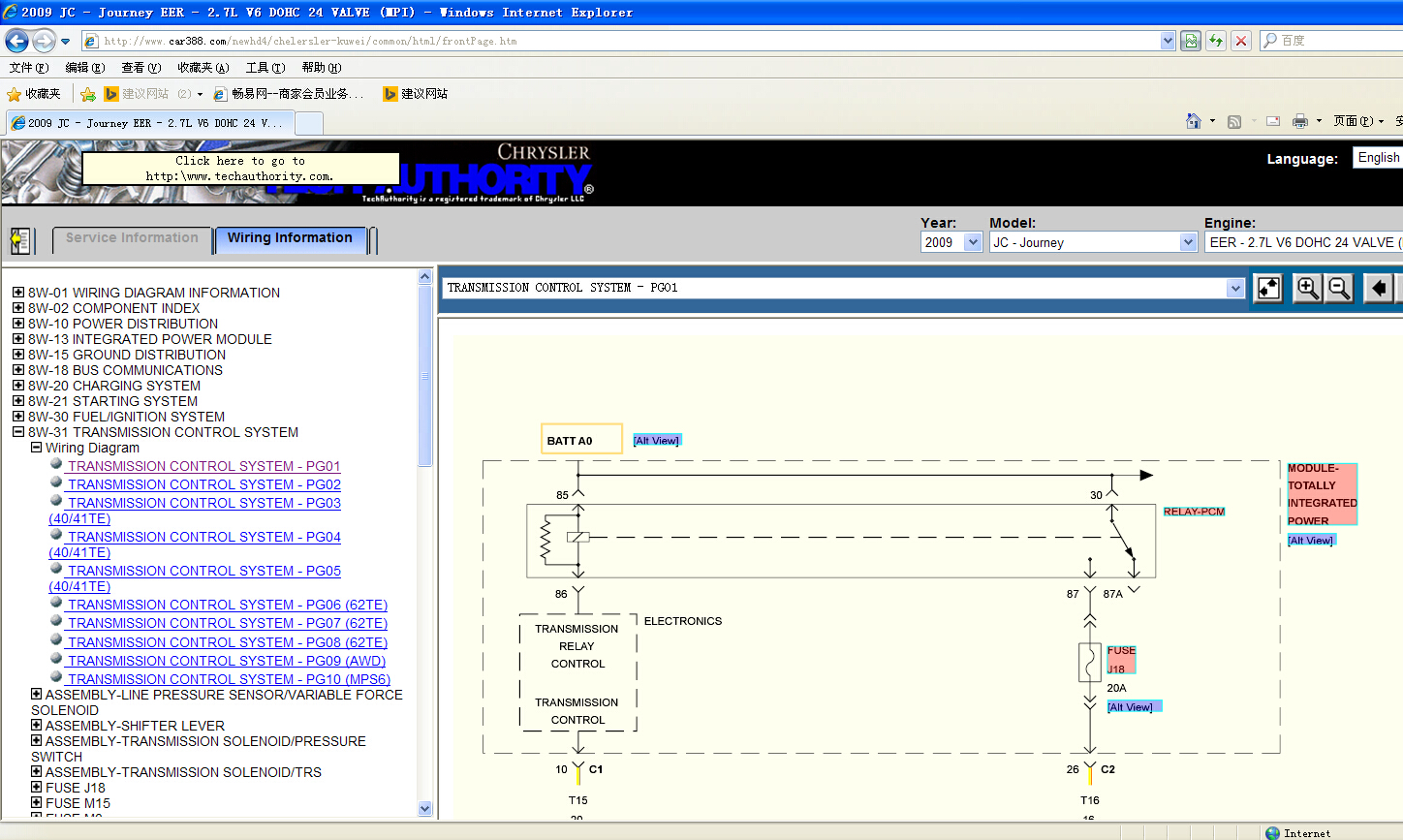Collapse the Wiring Diagram subfolder

point(36,447)
